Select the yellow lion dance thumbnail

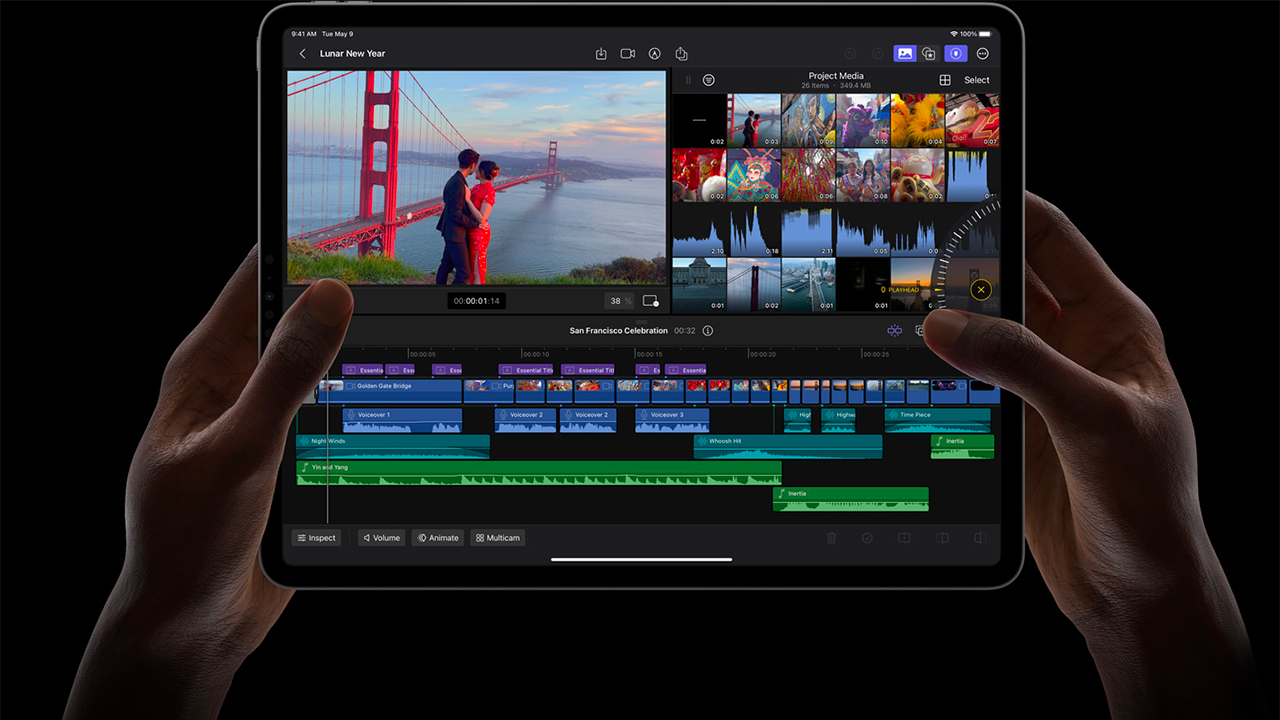click(x=917, y=121)
